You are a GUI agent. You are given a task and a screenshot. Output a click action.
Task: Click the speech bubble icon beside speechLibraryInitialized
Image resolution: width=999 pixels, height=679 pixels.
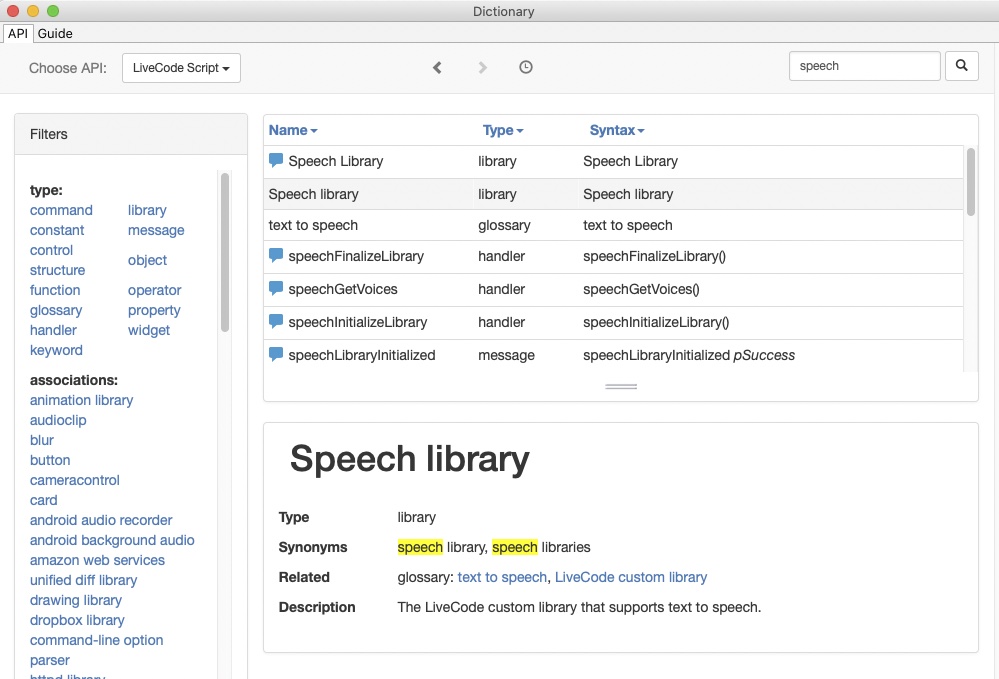click(x=276, y=354)
